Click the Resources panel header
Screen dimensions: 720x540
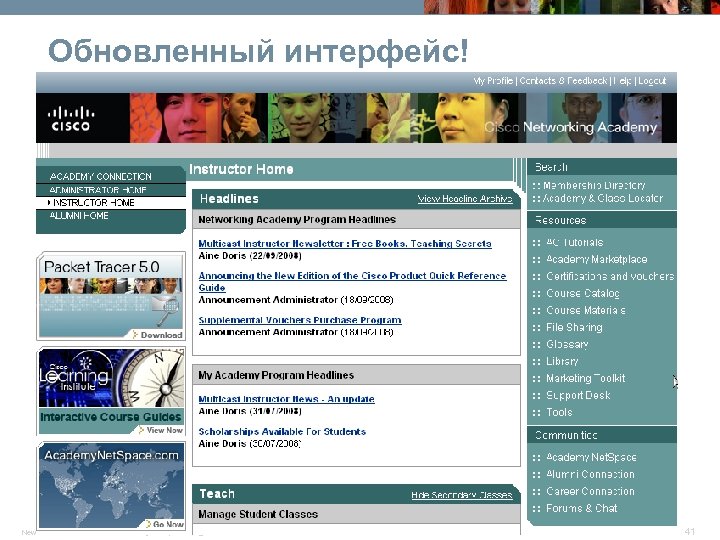602,220
